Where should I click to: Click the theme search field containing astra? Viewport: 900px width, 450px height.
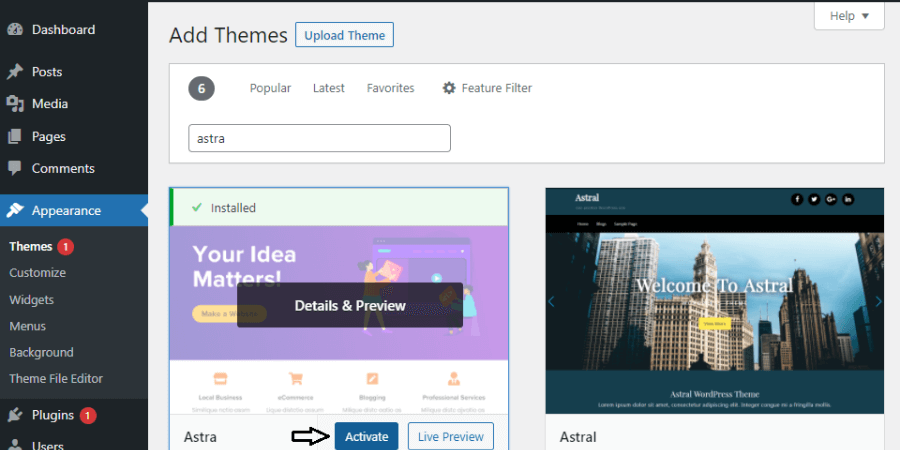[x=320, y=138]
